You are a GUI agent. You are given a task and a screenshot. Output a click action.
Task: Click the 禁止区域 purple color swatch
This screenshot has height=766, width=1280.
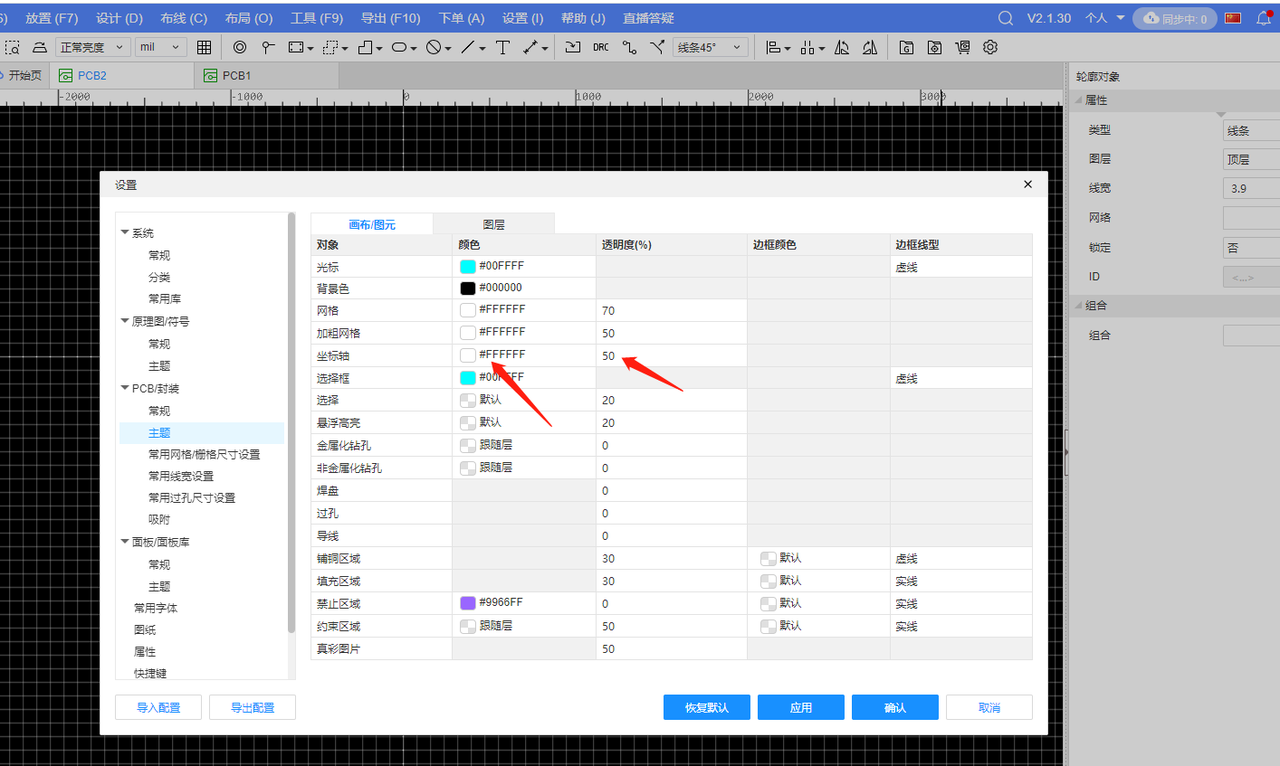(467, 603)
